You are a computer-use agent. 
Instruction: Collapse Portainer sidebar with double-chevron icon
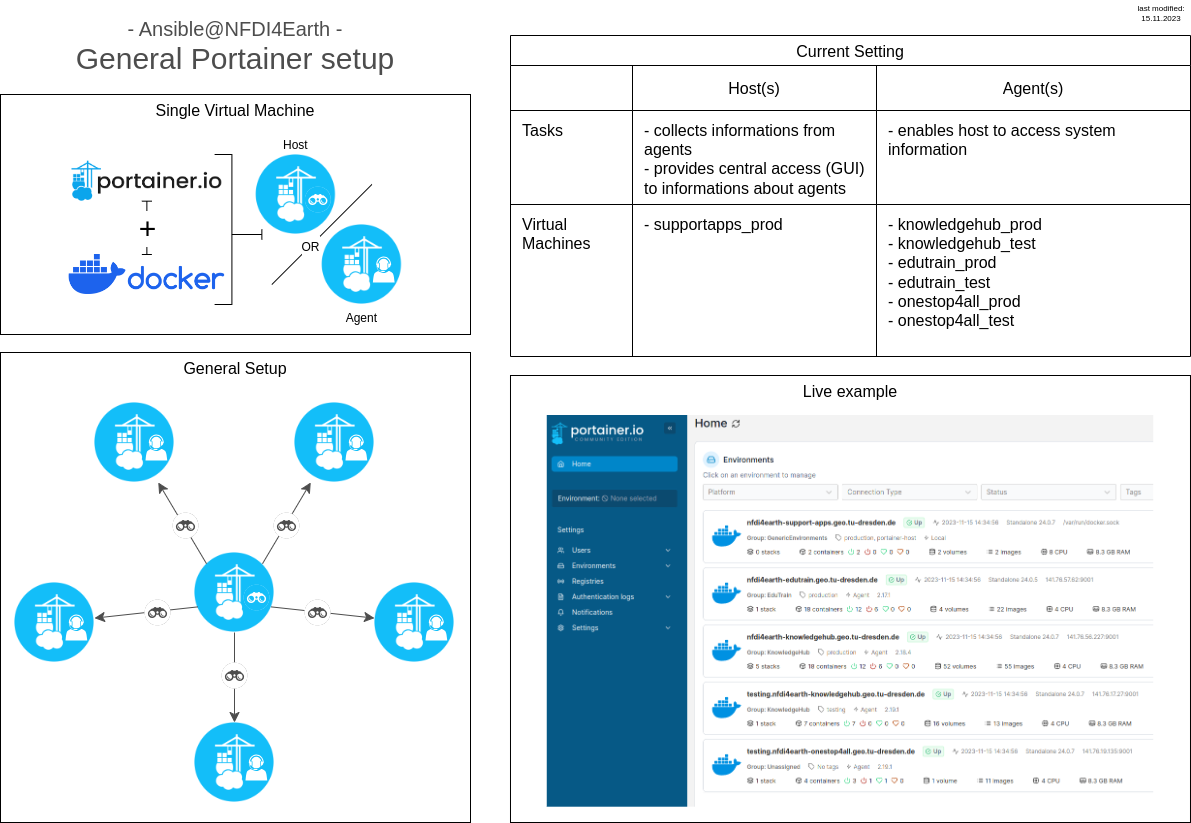click(x=669, y=428)
